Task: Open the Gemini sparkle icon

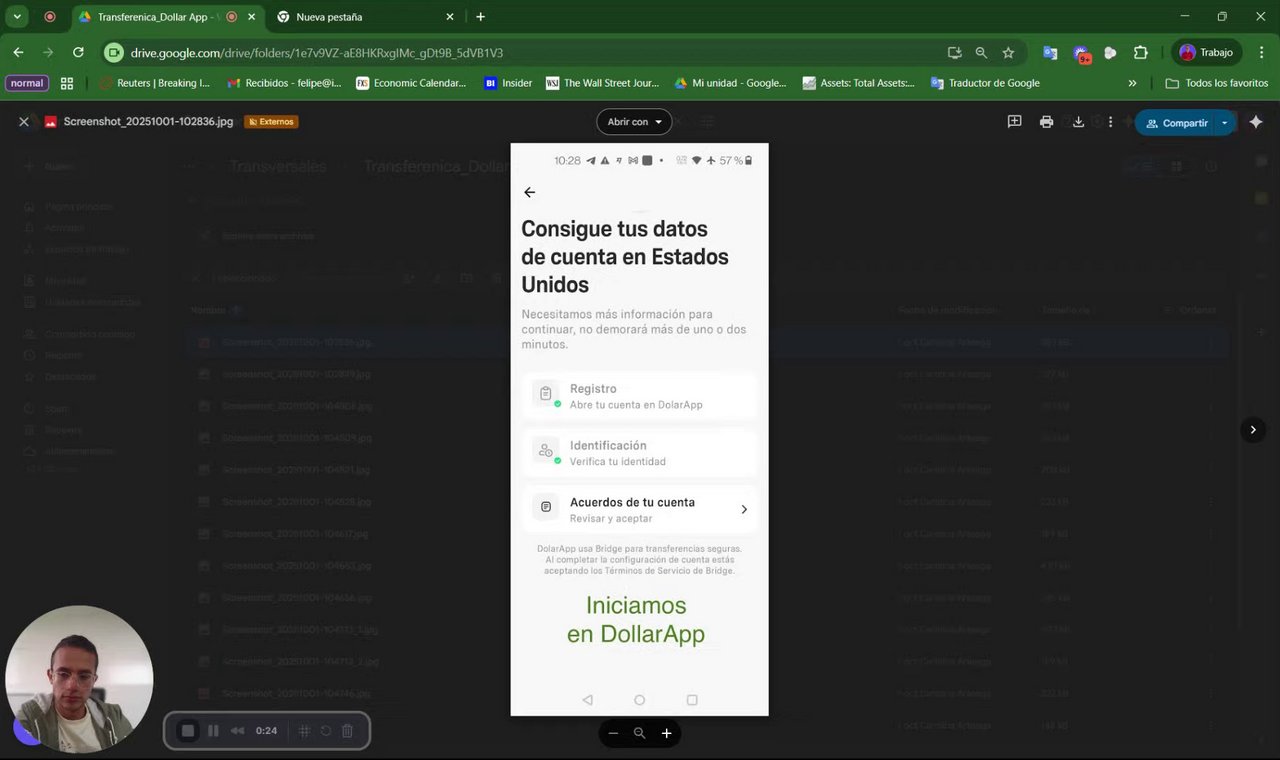Action: tap(1256, 122)
